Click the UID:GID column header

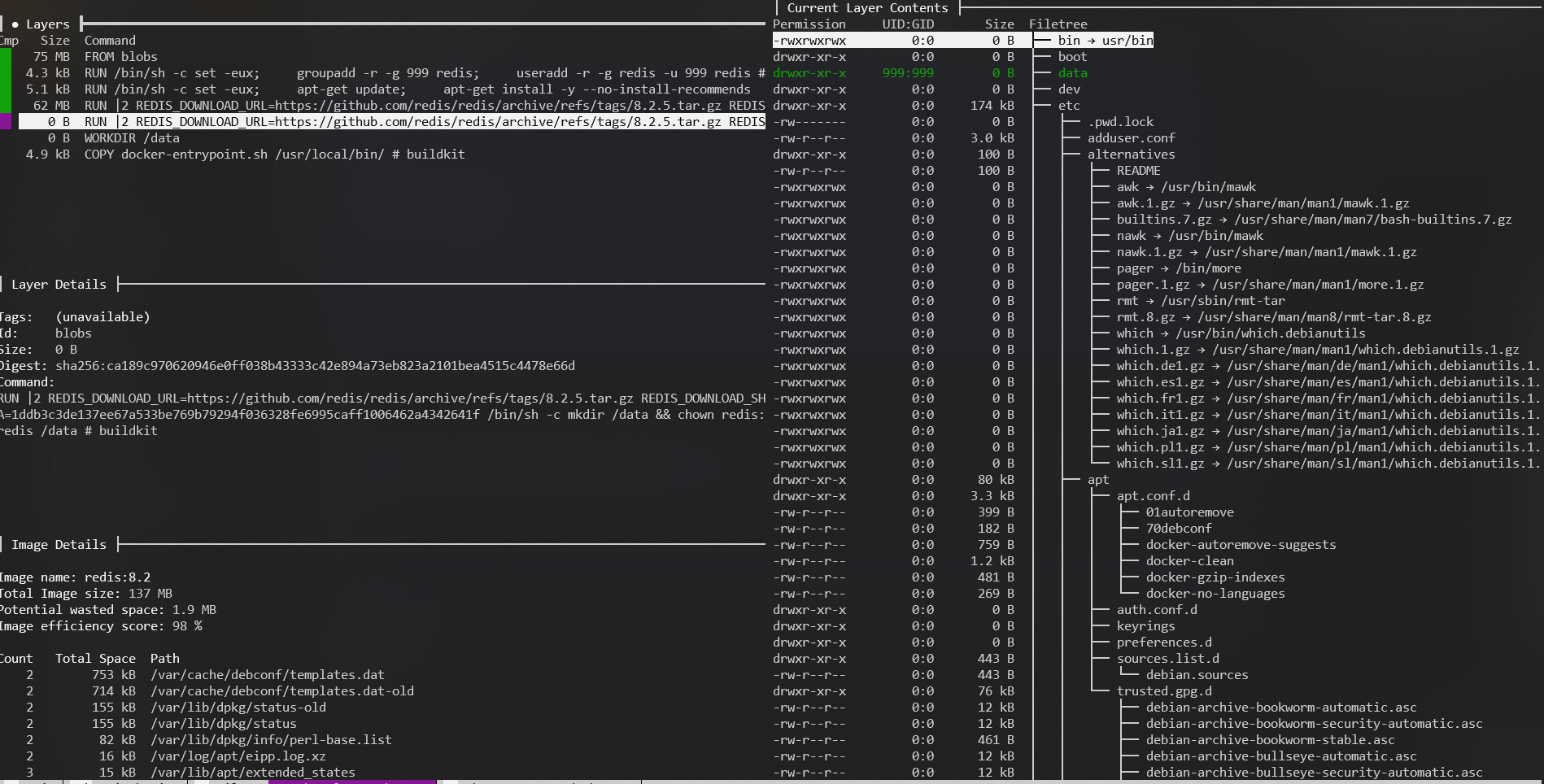[908, 24]
